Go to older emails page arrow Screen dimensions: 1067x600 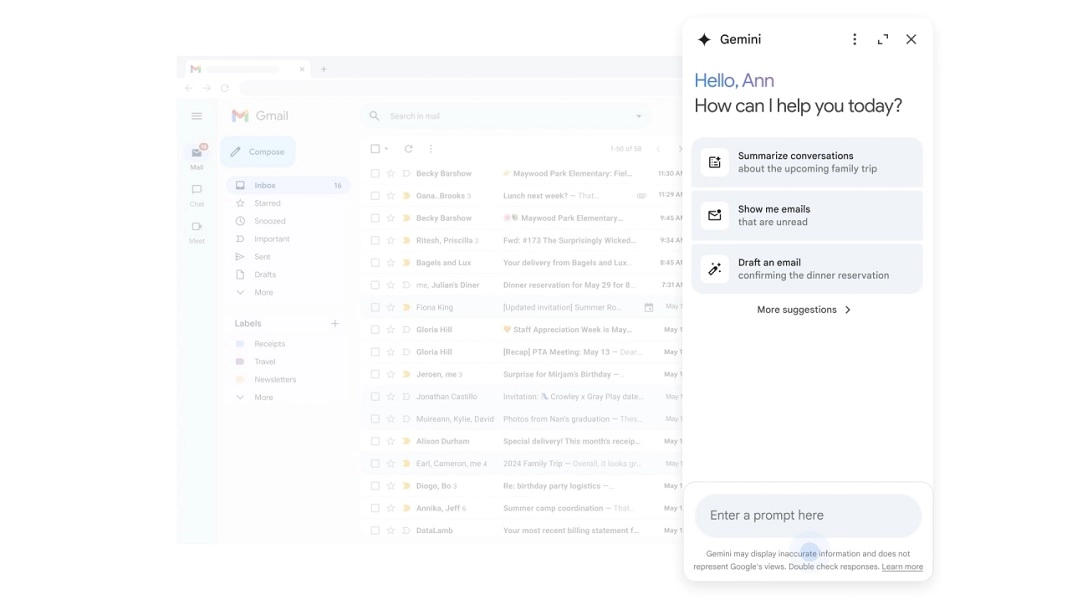(x=679, y=149)
